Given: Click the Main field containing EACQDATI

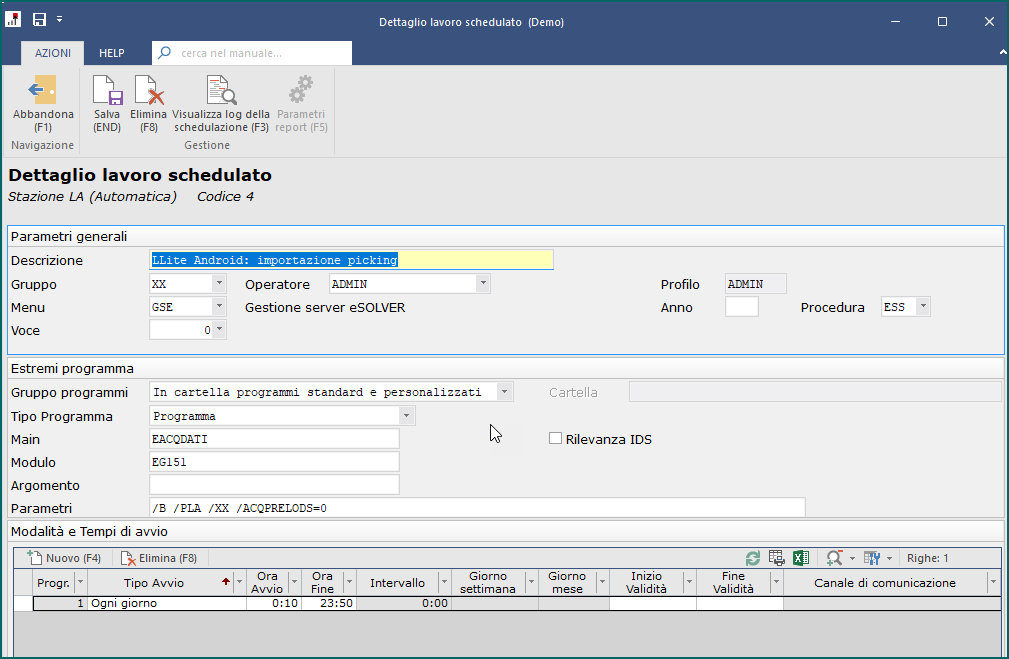Looking at the screenshot, I should point(274,439).
